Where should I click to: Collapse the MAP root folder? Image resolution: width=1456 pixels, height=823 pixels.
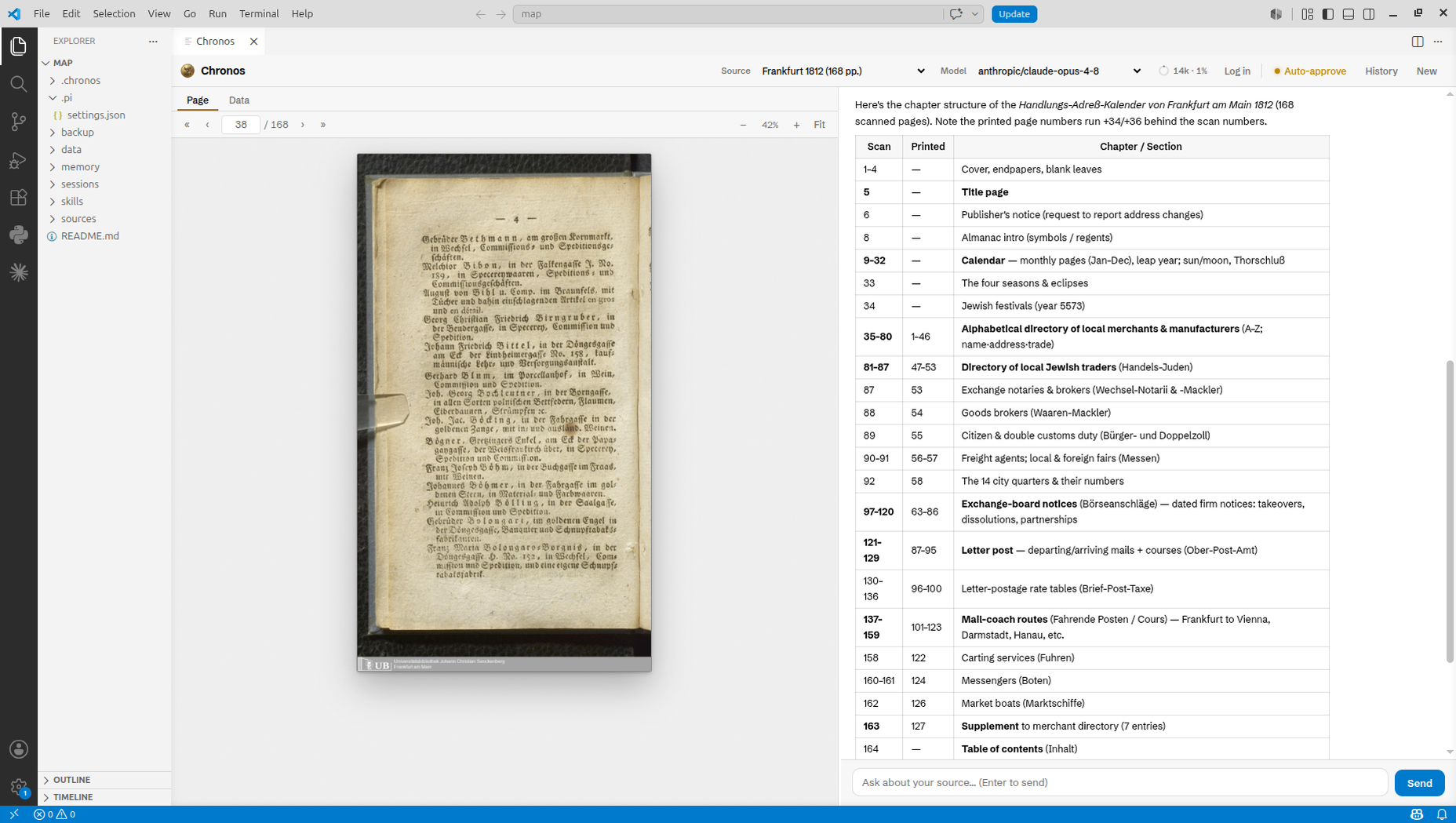pyautogui.click(x=104, y=63)
